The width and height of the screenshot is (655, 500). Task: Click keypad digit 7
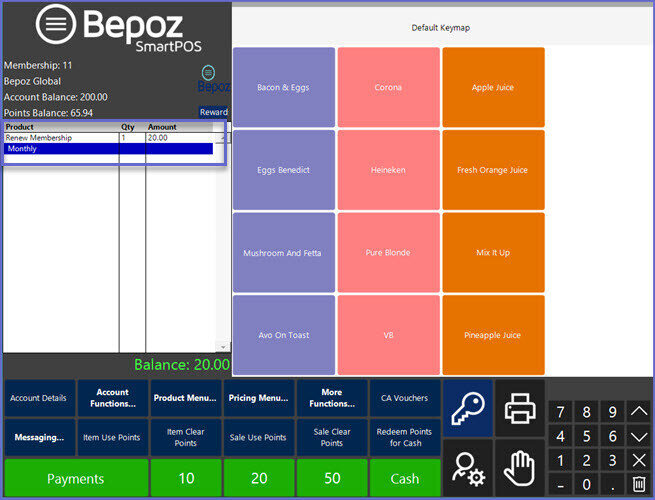pos(561,412)
